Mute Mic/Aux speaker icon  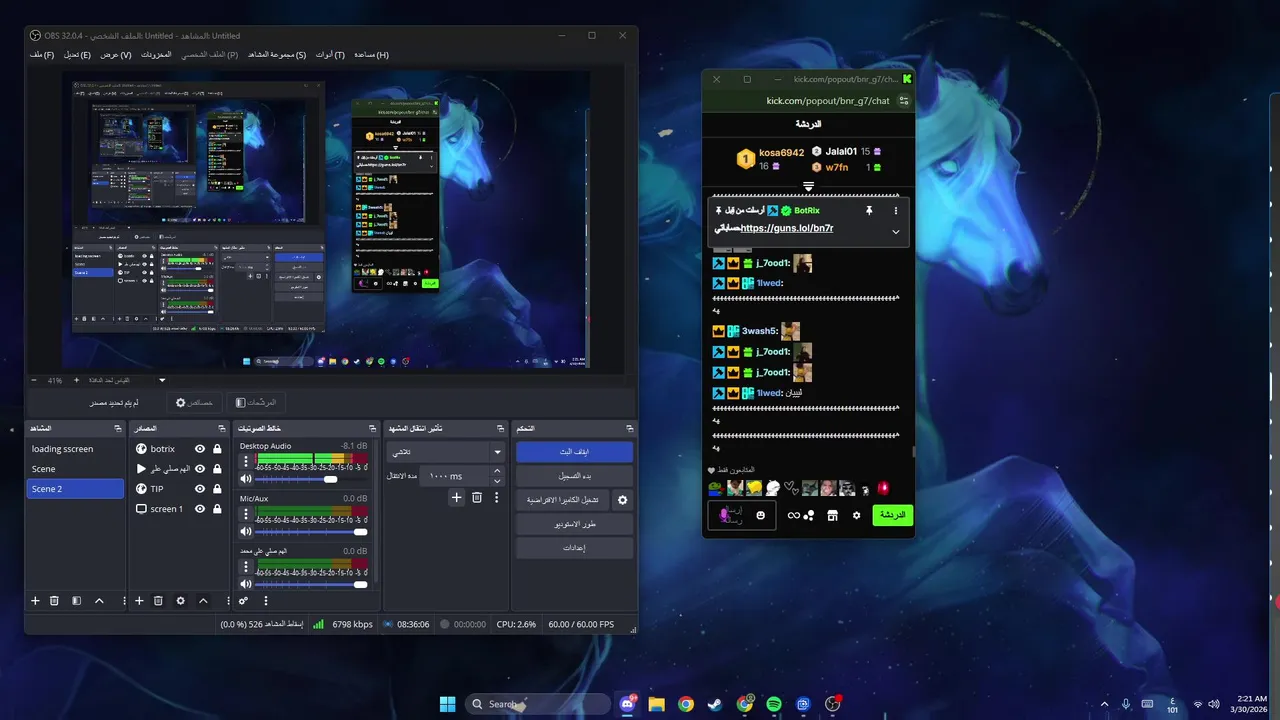pyautogui.click(x=246, y=531)
